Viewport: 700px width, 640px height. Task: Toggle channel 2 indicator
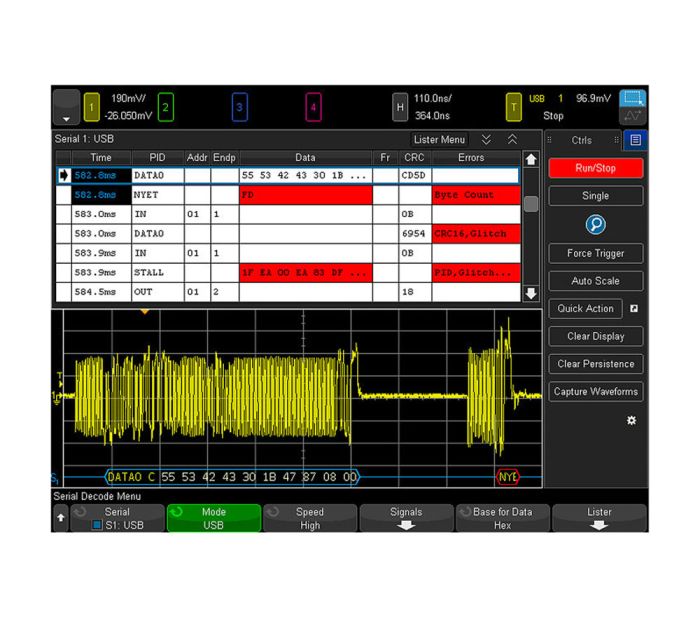[166, 107]
